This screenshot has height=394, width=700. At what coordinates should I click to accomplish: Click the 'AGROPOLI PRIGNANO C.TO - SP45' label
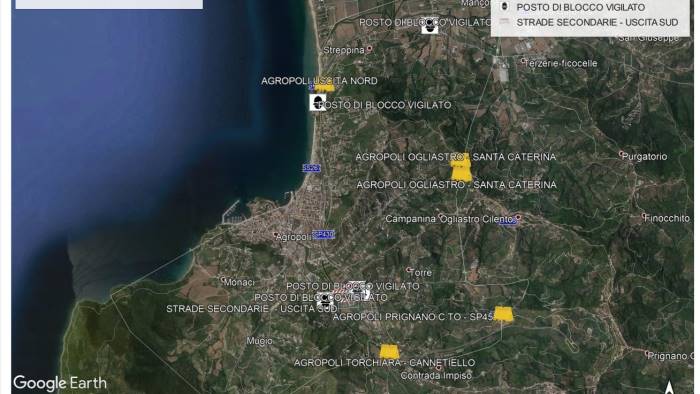pos(413,317)
